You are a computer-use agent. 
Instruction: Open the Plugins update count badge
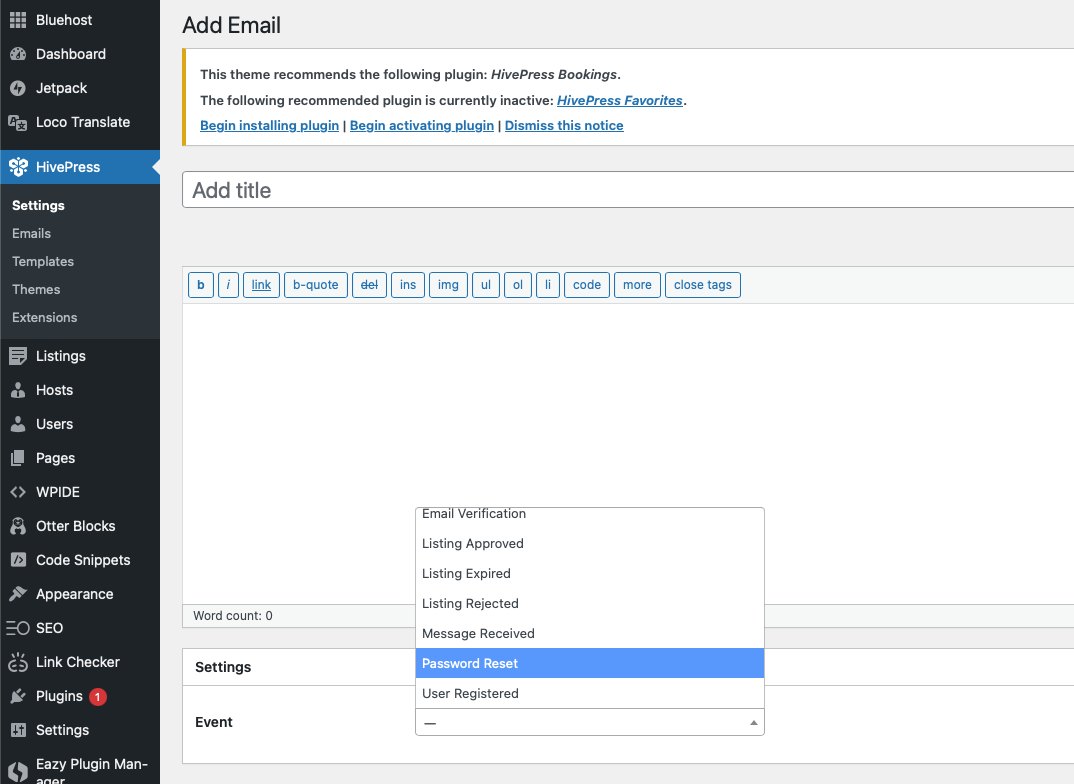(x=98, y=697)
